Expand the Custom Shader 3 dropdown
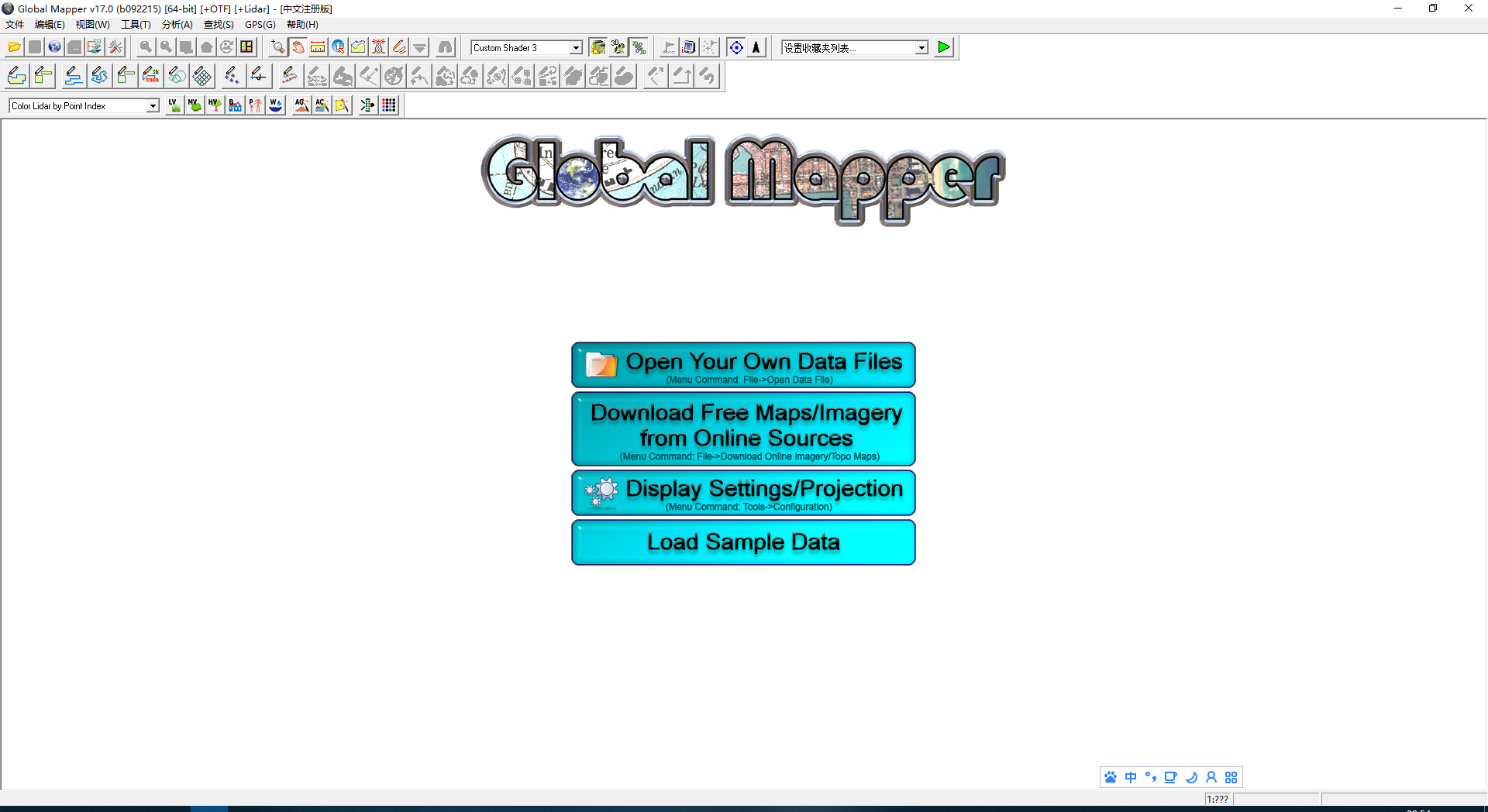Screen dimensions: 1488x812 click(576, 48)
